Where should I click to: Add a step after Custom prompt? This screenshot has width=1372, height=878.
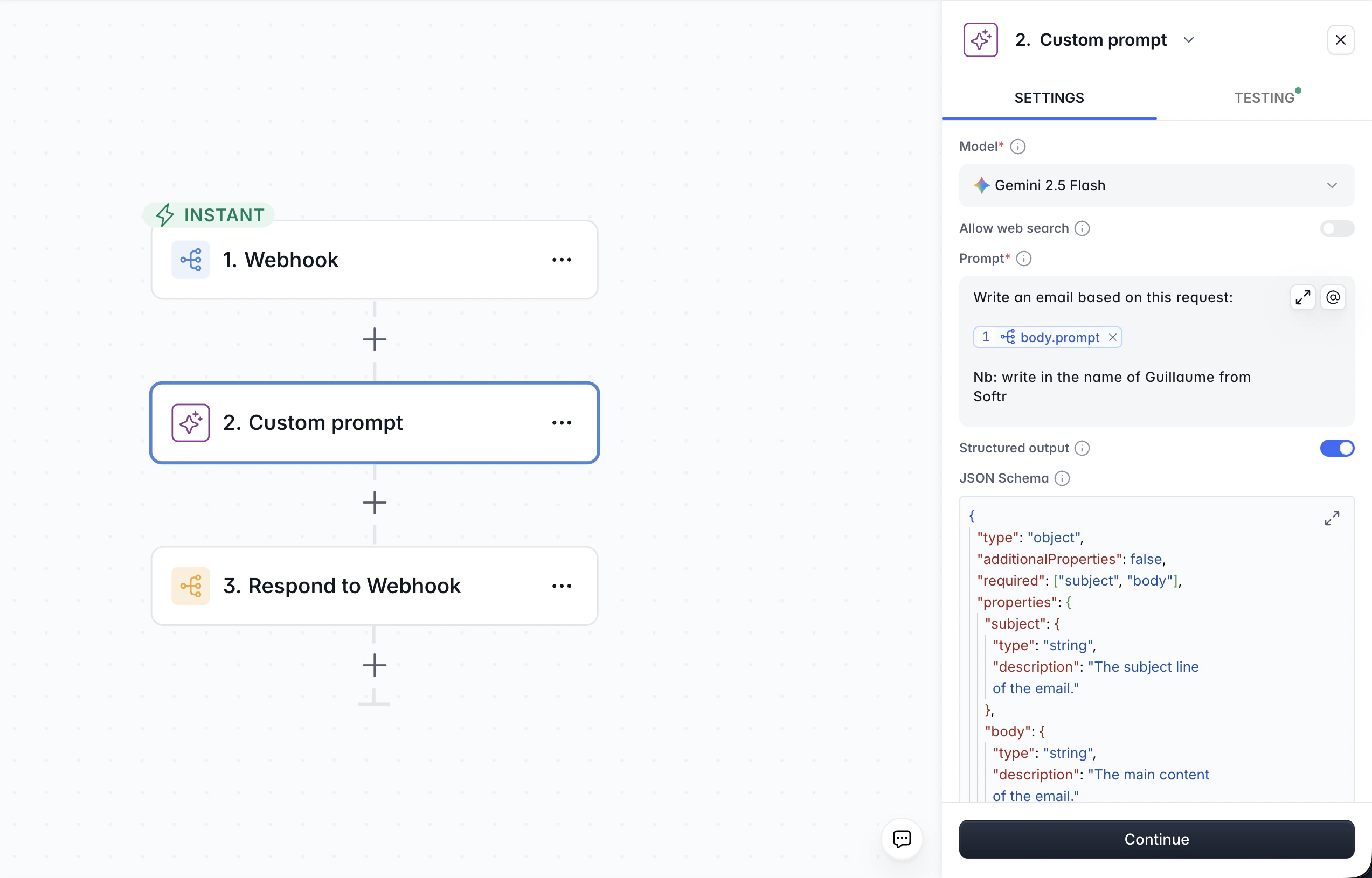point(374,502)
